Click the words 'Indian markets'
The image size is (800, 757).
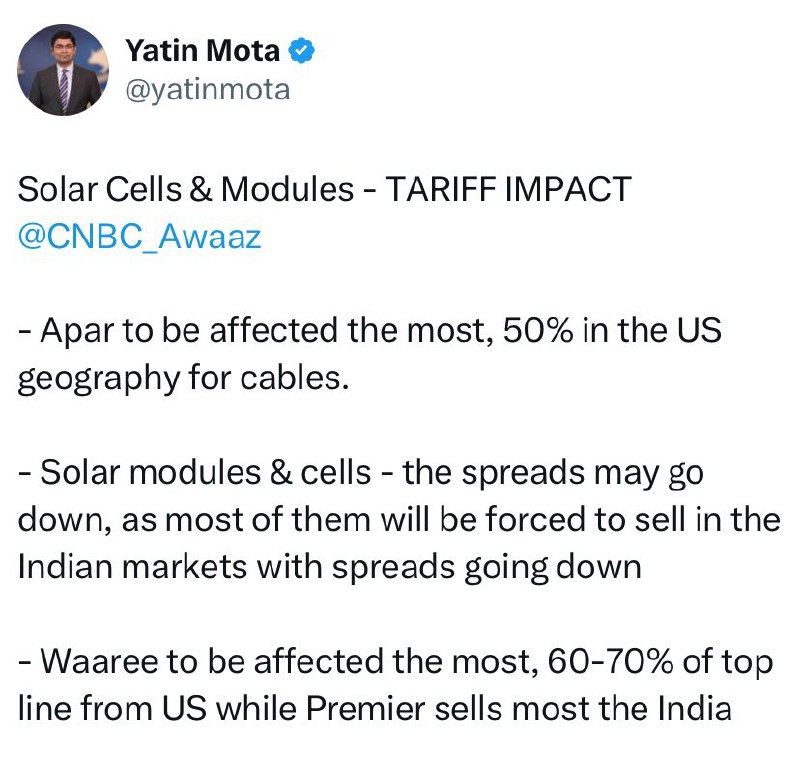tap(132, 567)
